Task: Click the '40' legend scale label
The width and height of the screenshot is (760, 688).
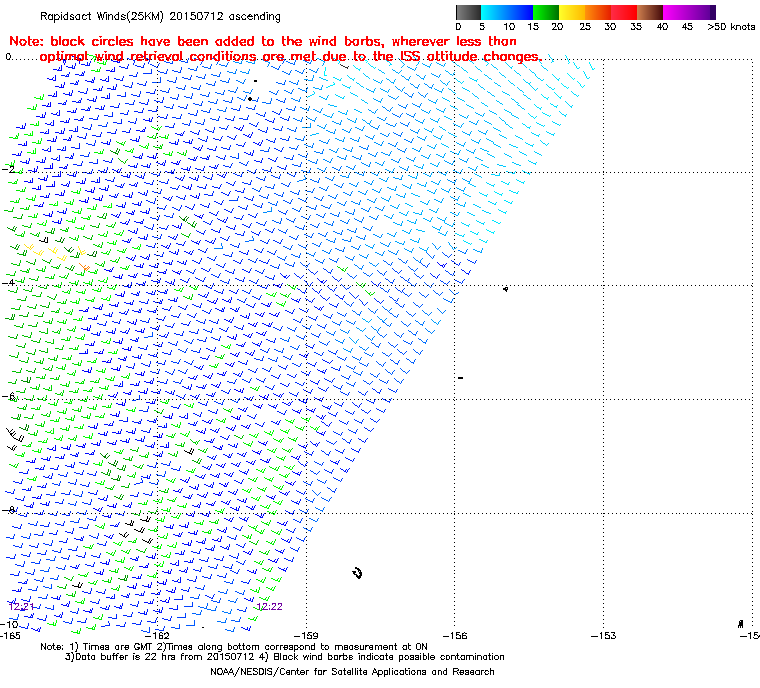Action: click(x=663, y=27)
